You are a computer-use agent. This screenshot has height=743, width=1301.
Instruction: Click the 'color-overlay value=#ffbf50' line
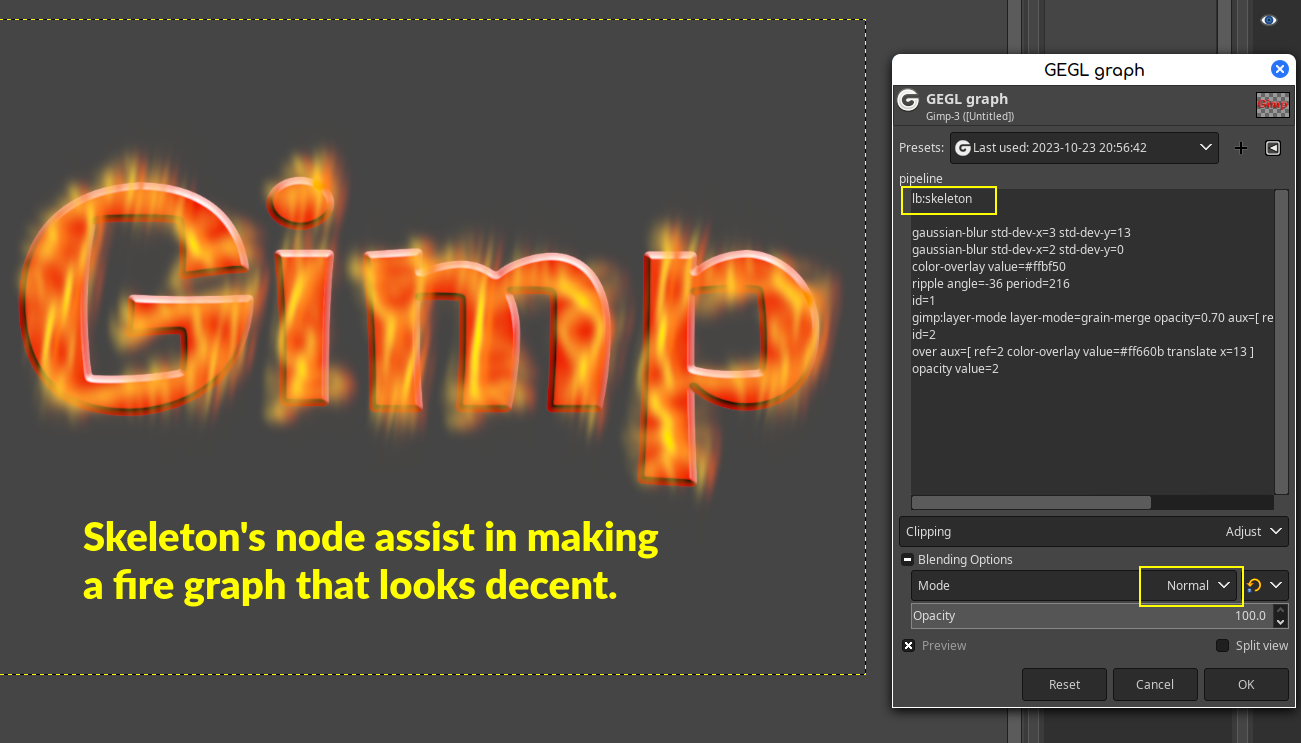989,267
